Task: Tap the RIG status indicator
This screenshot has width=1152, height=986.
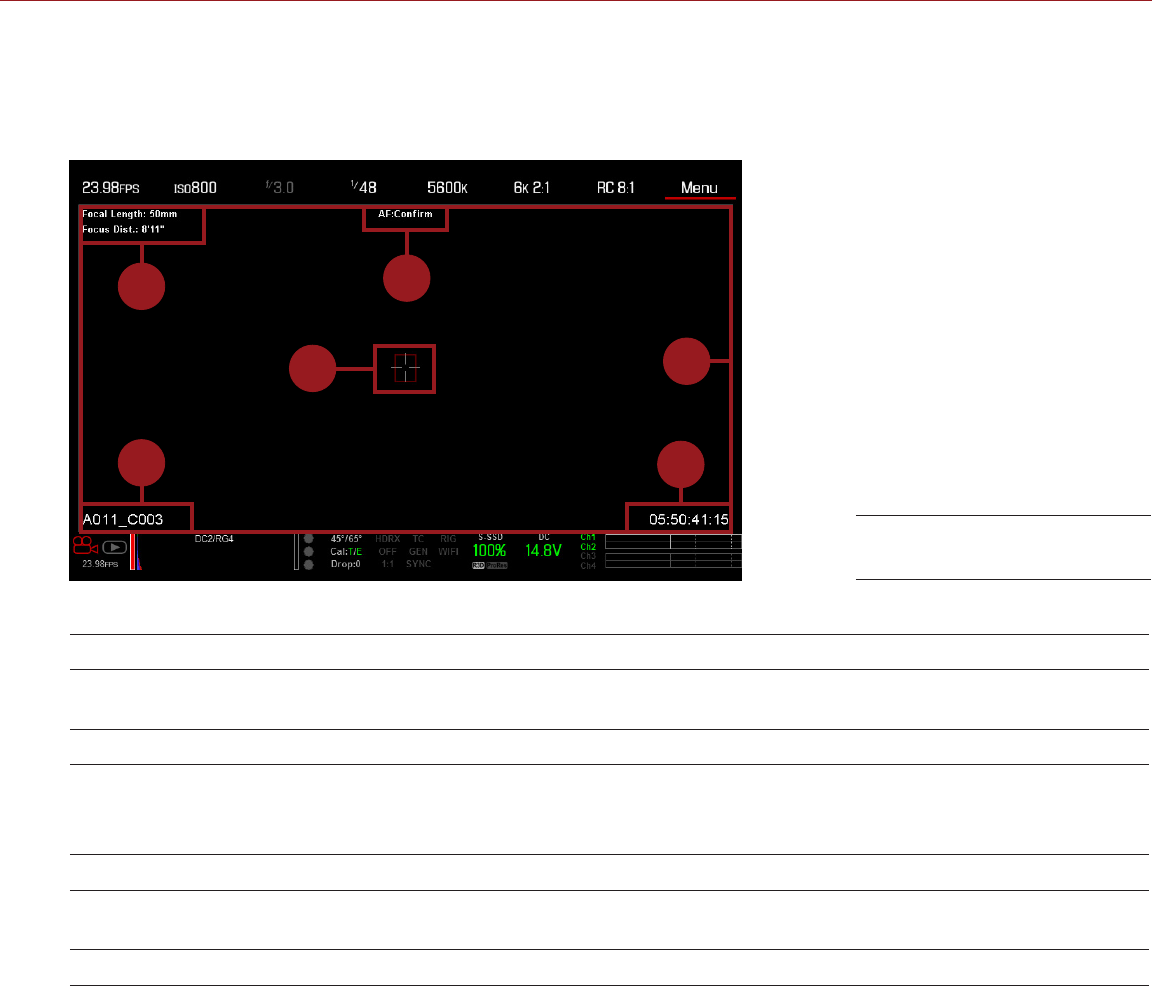Action: pos(448,539)
